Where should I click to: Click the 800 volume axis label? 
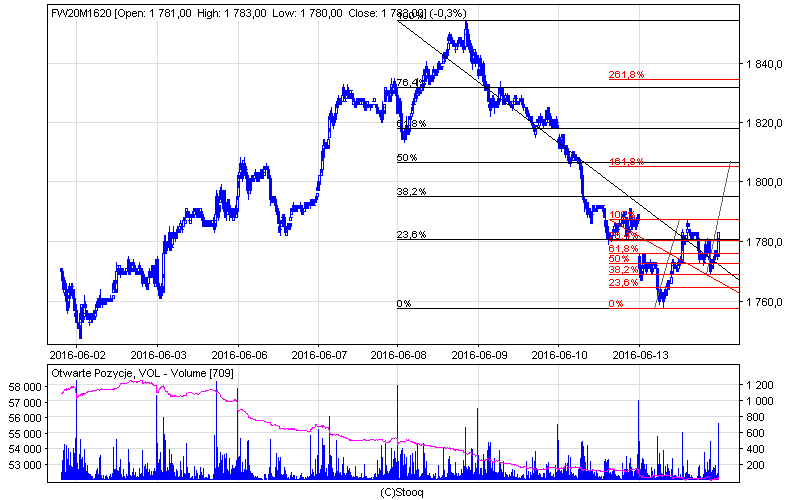pyautogui.click(x=756, y=417)
